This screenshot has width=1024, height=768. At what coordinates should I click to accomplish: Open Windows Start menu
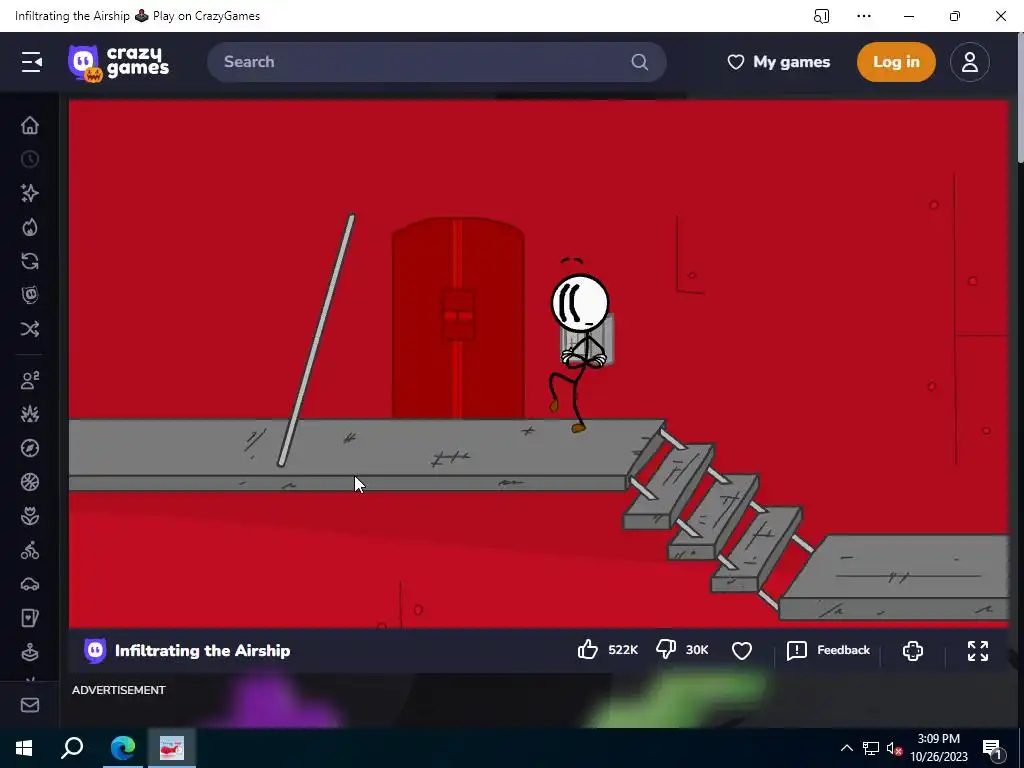(24, 748)
